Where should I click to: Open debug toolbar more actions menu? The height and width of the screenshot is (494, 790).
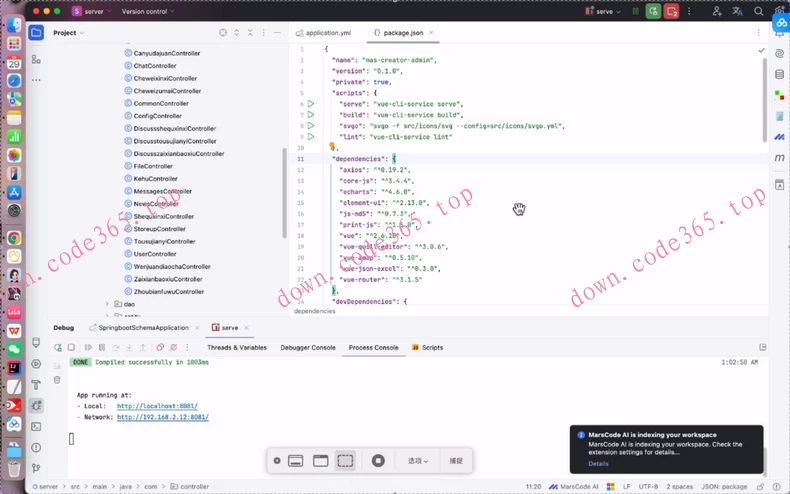(x=187, y=347)
